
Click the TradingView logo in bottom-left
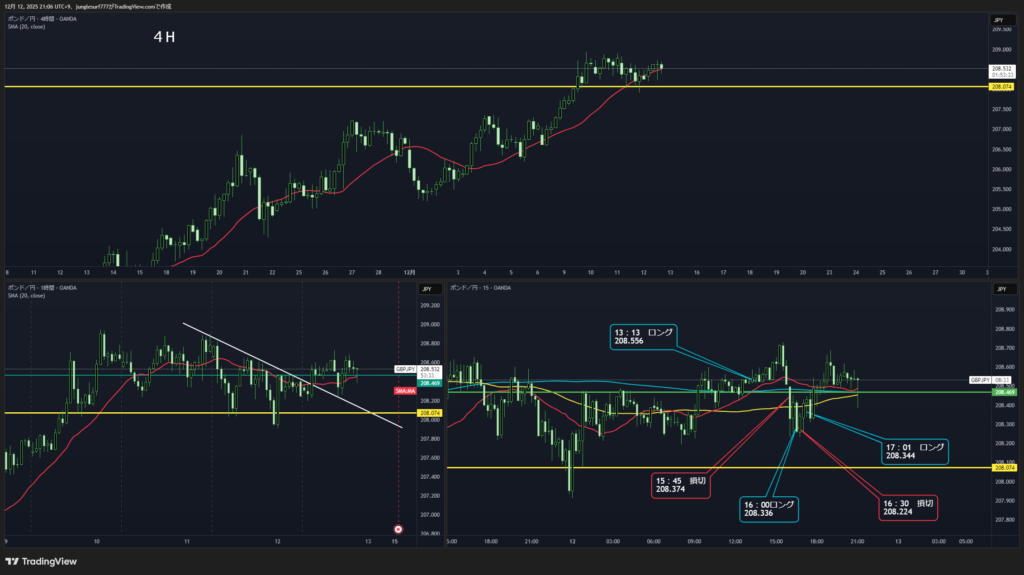click(43, 561)
